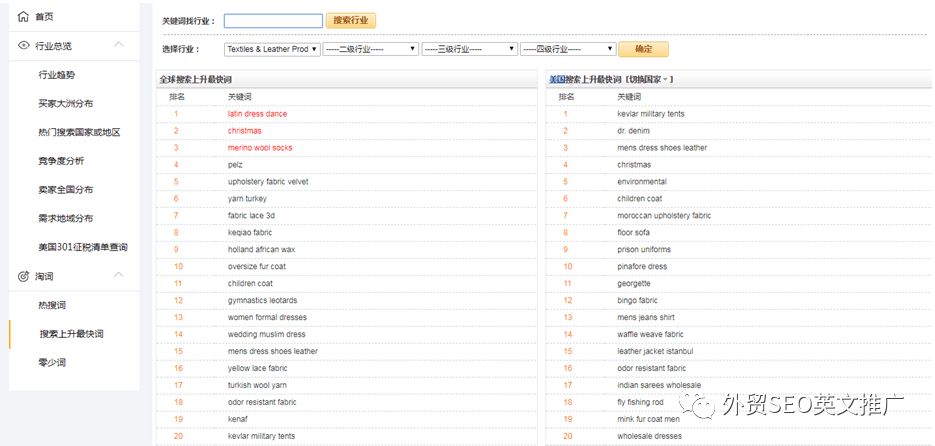Click keyword 'gymnastics leotards'
Screen dimensions: 935x446
tap(262, 301)
